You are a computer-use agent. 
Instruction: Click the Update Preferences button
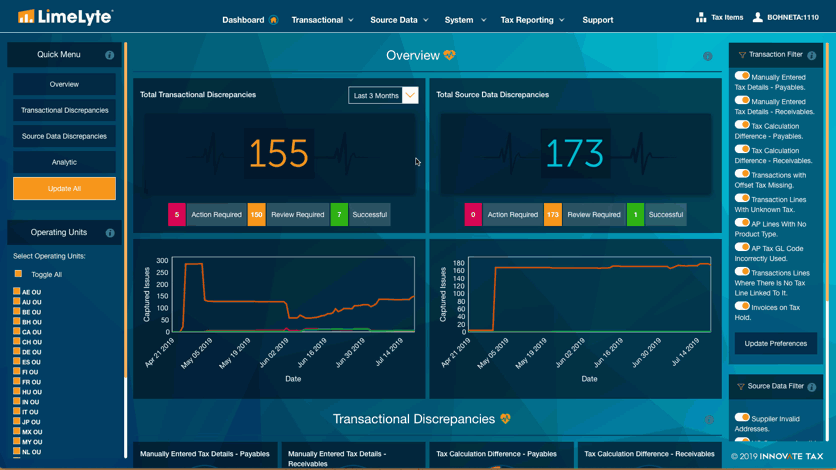coord(776,344)
